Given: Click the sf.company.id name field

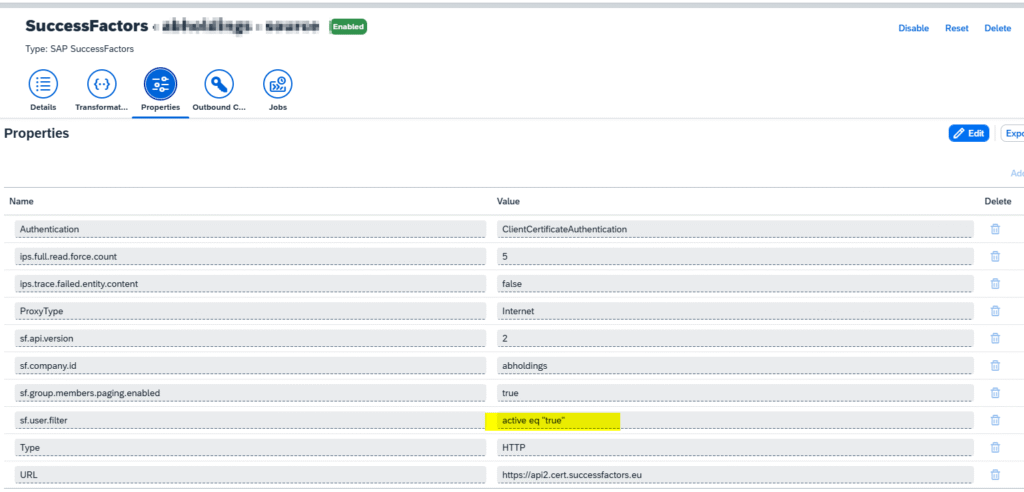Looking at the screenshot, I should point(250,366).
